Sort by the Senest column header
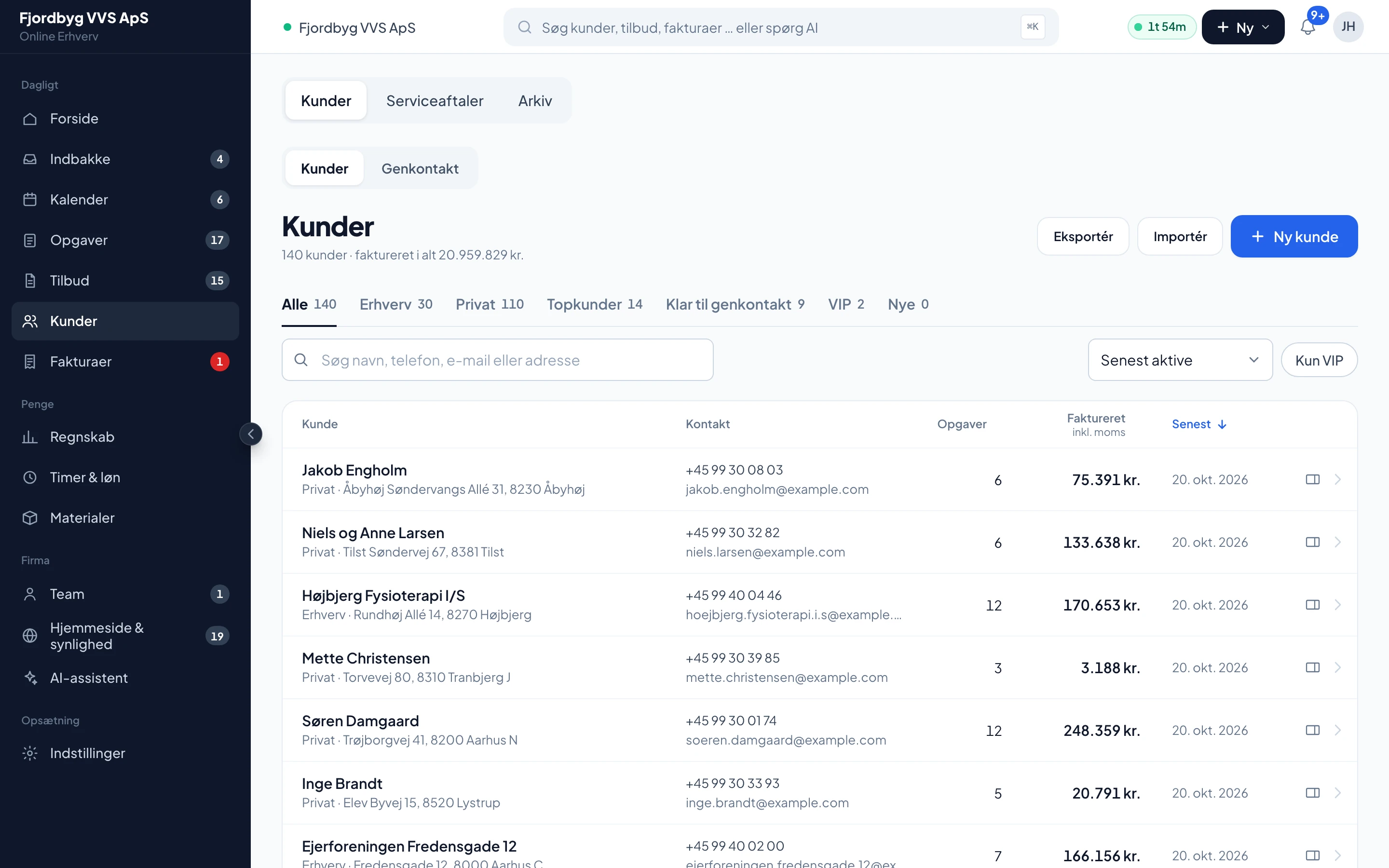Viewport: 1389px width, 868px height. tap(1198, 424)
